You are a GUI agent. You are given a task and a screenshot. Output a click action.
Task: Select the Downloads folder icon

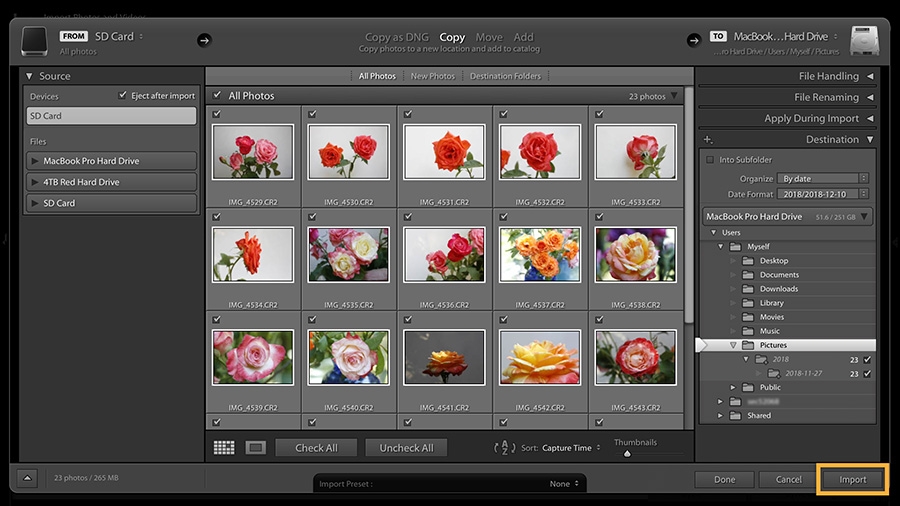[748, 289]
